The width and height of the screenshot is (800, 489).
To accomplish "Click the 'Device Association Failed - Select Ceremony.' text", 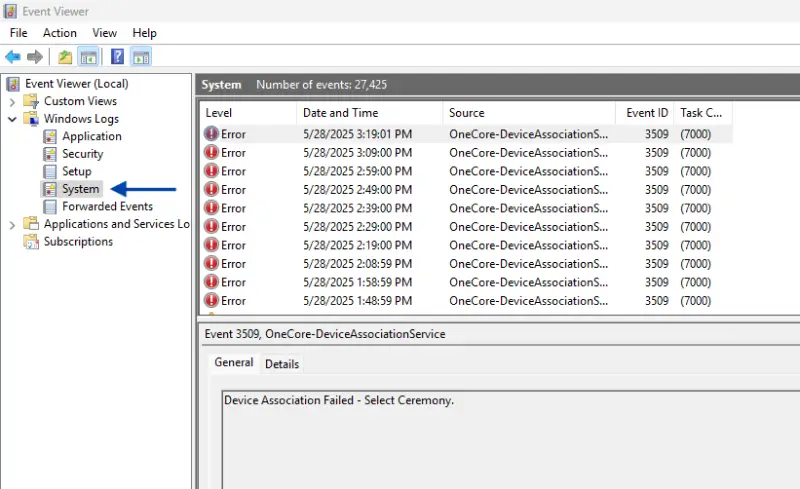I will [339, 400].
